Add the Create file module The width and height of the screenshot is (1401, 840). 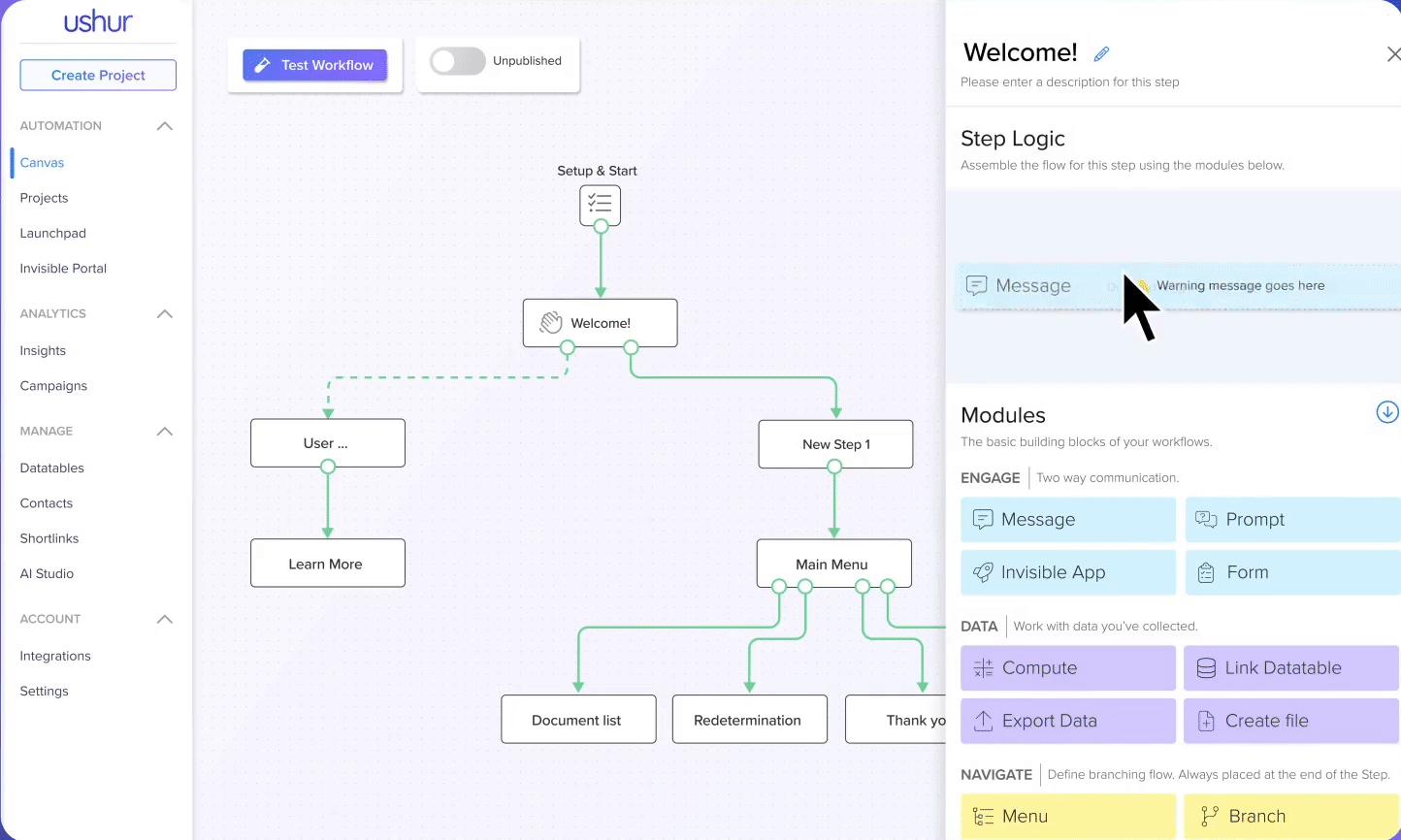click(1290, 721)
